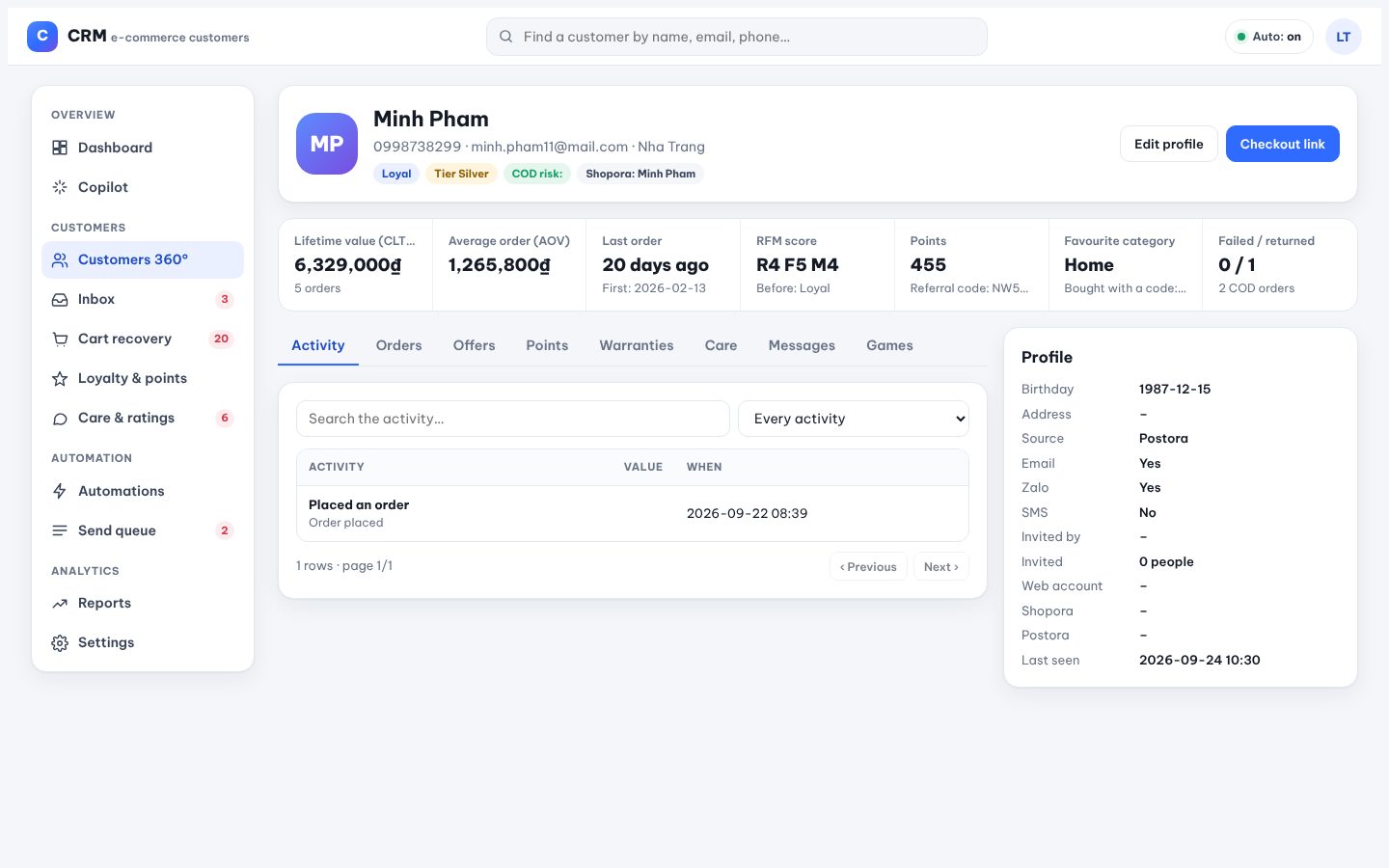Screen dimensions: 1389x868
Task: Switch to the Orders tab
Action: tap(399, 345)
